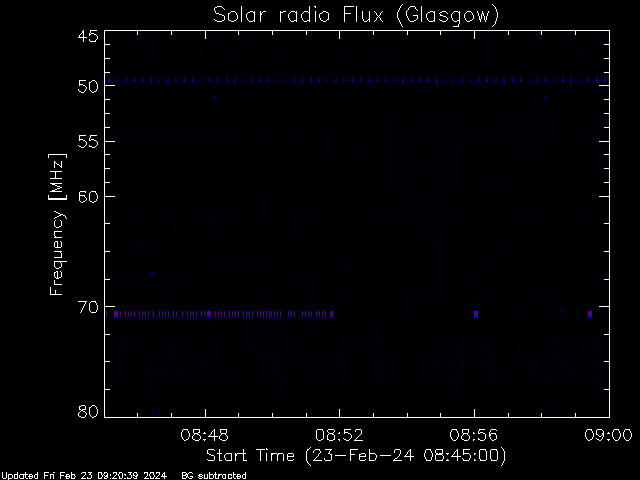Click the "BG subtracted" footer text

tap(214, 476)
